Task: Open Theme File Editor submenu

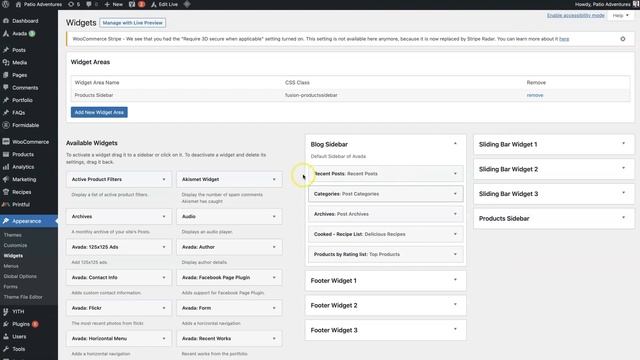Action: tap(23, 297)
